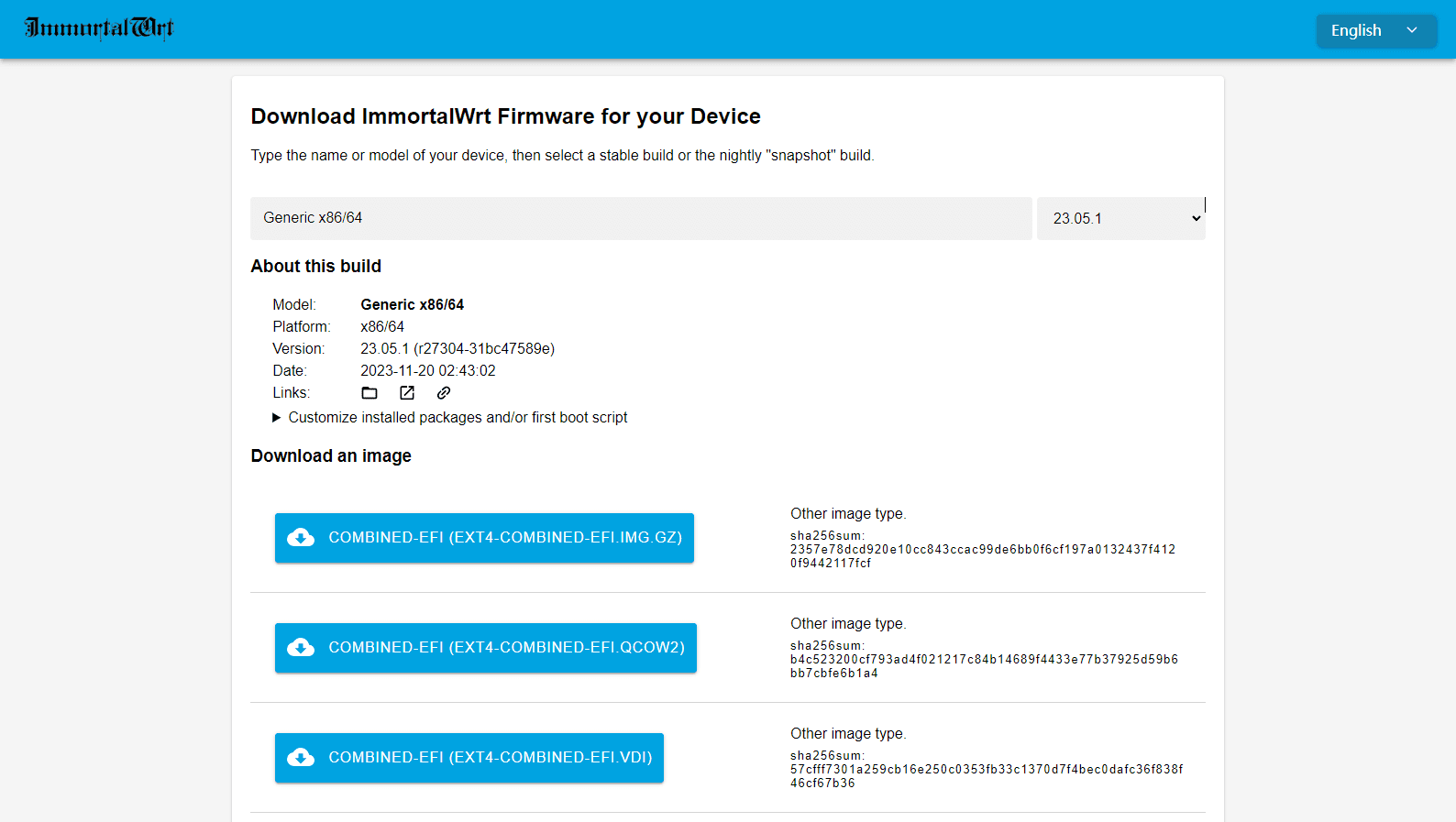The height and width of the screenshot is (822, 1456).
Task: Click the cloud icon on VDI button
Action: point(301,758)
